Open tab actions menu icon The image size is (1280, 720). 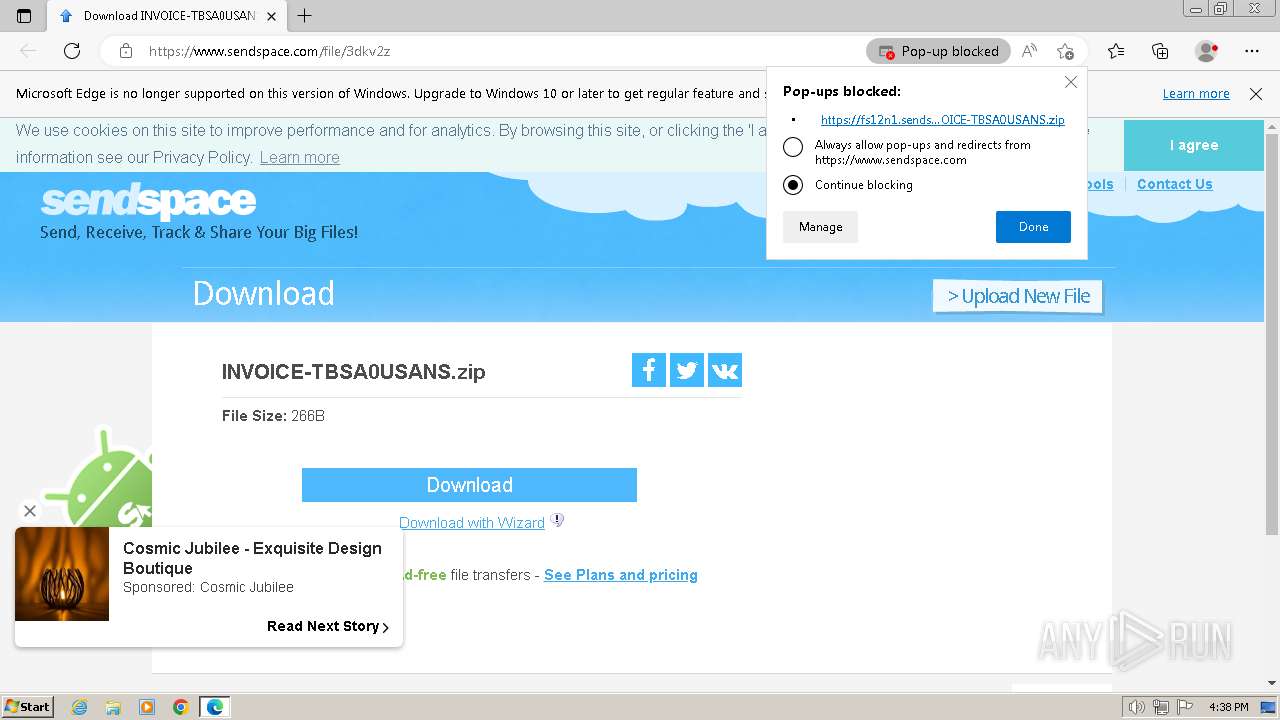pos(24,16)
